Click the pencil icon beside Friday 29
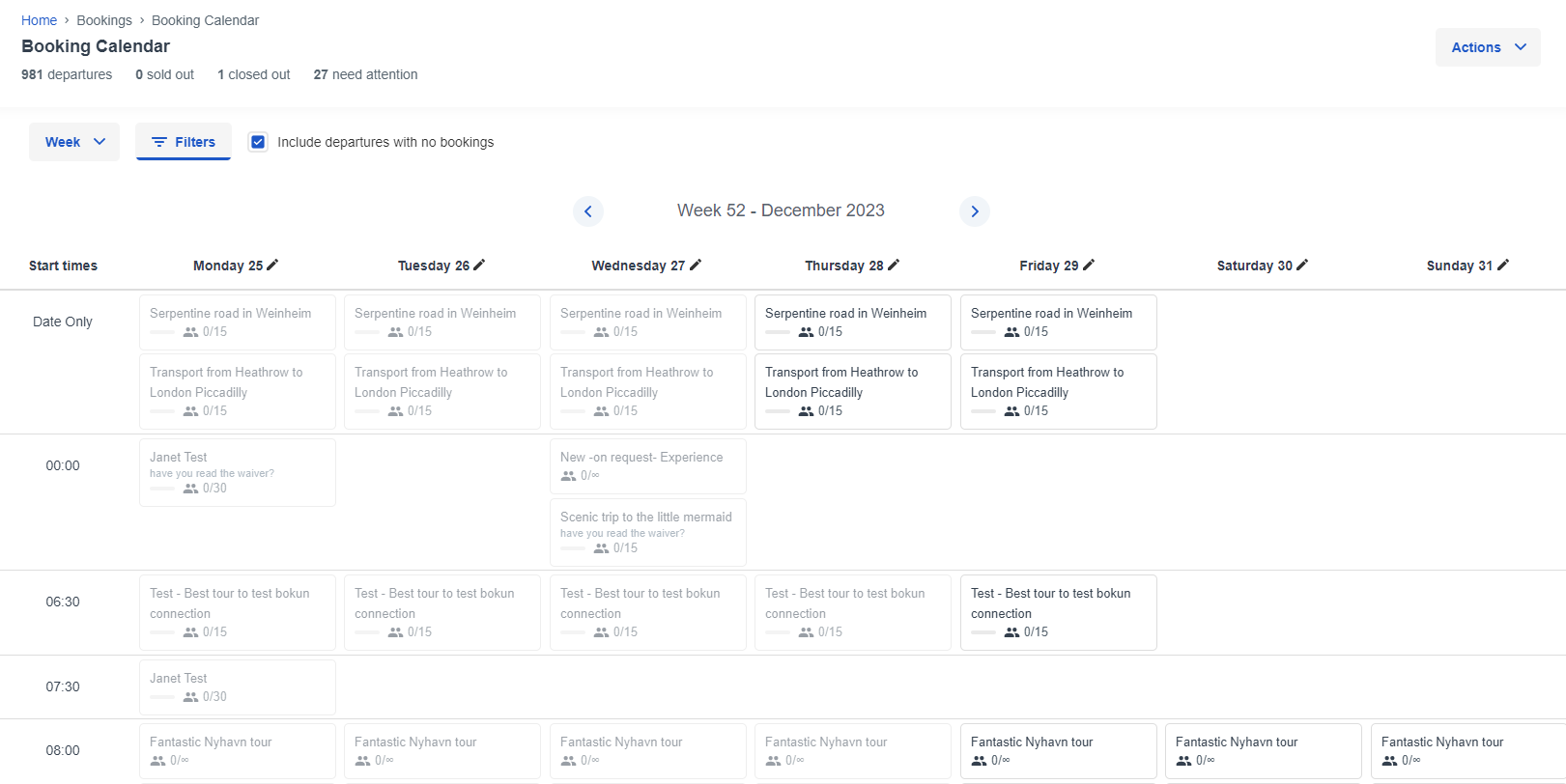 pos(1089,265)
